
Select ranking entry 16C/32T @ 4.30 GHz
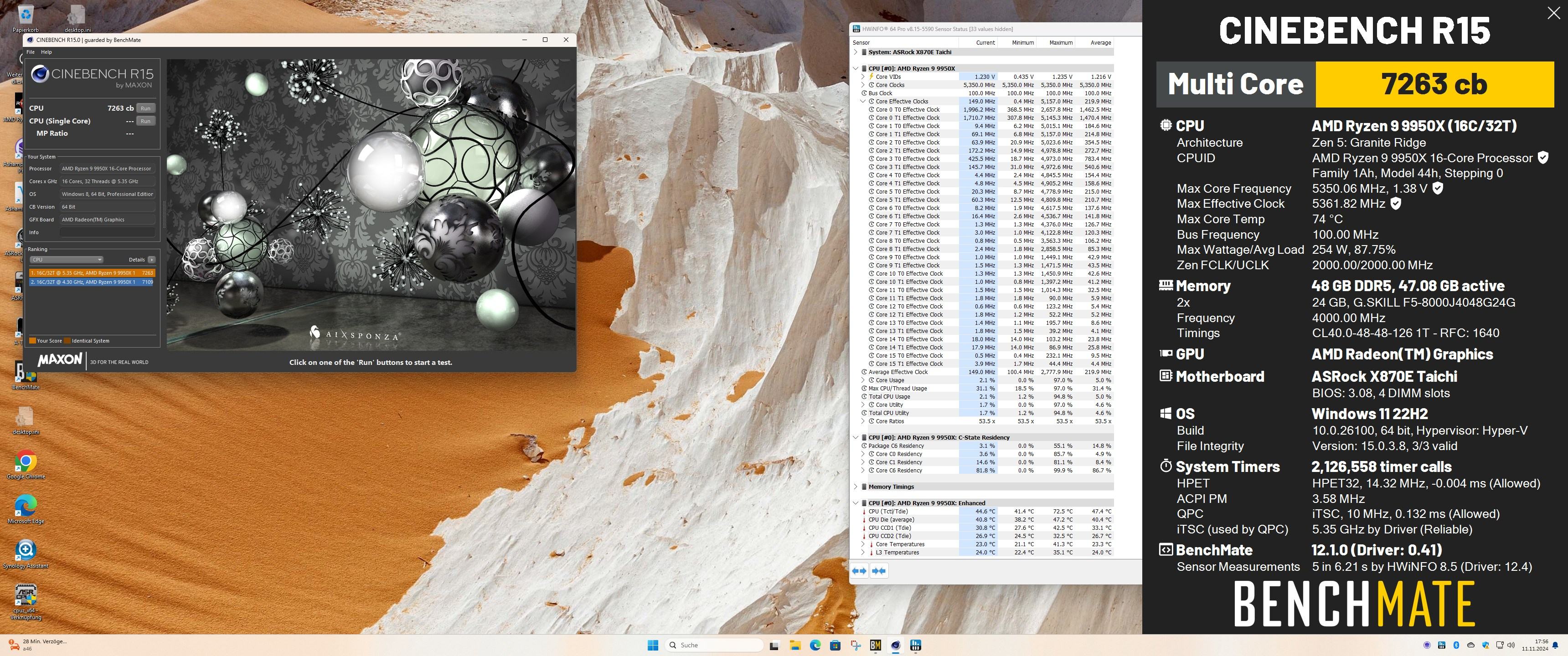click(x=92, y=282)
